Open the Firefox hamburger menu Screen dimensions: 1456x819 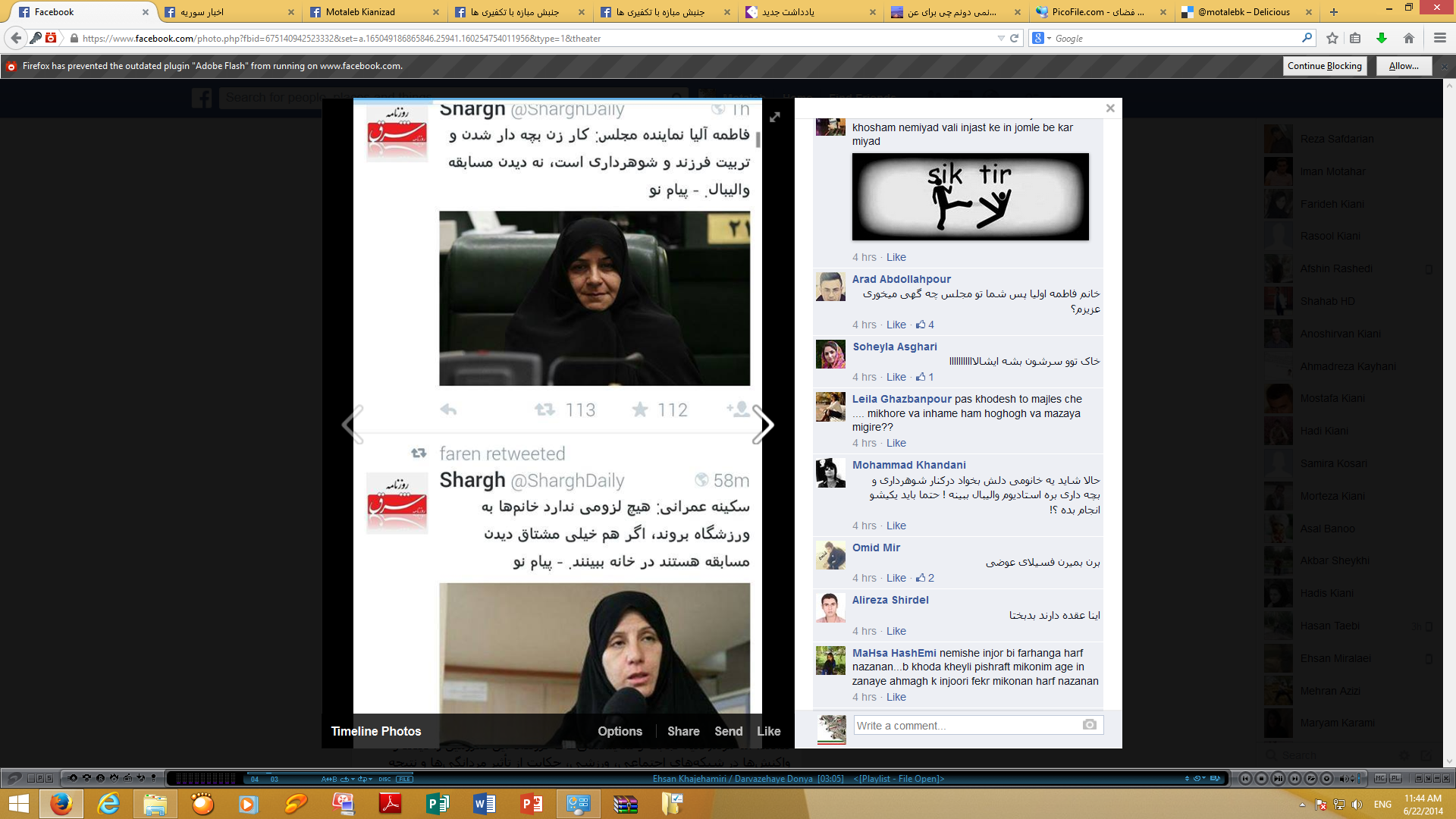(1440, 38)
